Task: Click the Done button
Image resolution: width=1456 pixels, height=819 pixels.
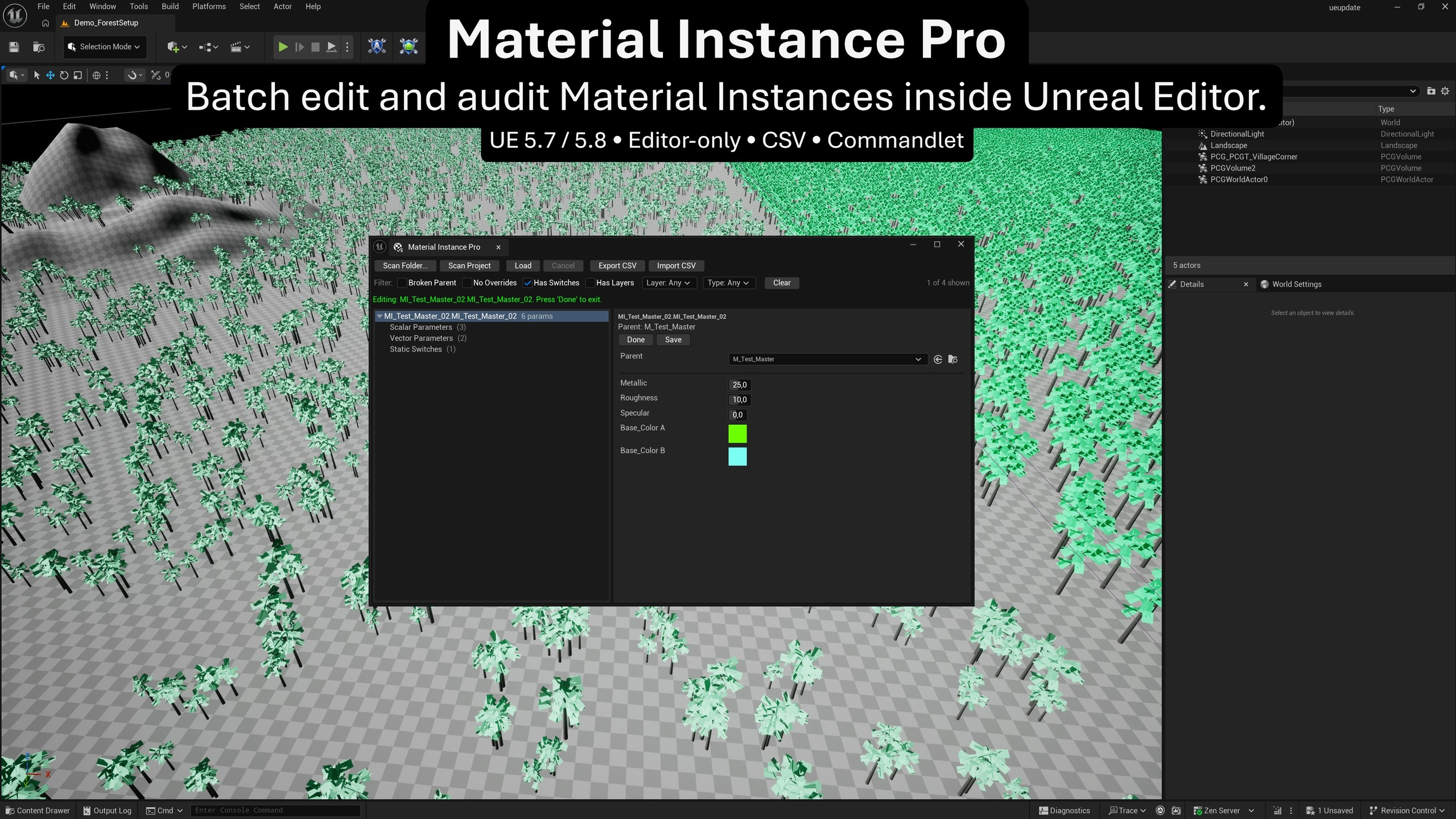Action: [x=636, y=340]
